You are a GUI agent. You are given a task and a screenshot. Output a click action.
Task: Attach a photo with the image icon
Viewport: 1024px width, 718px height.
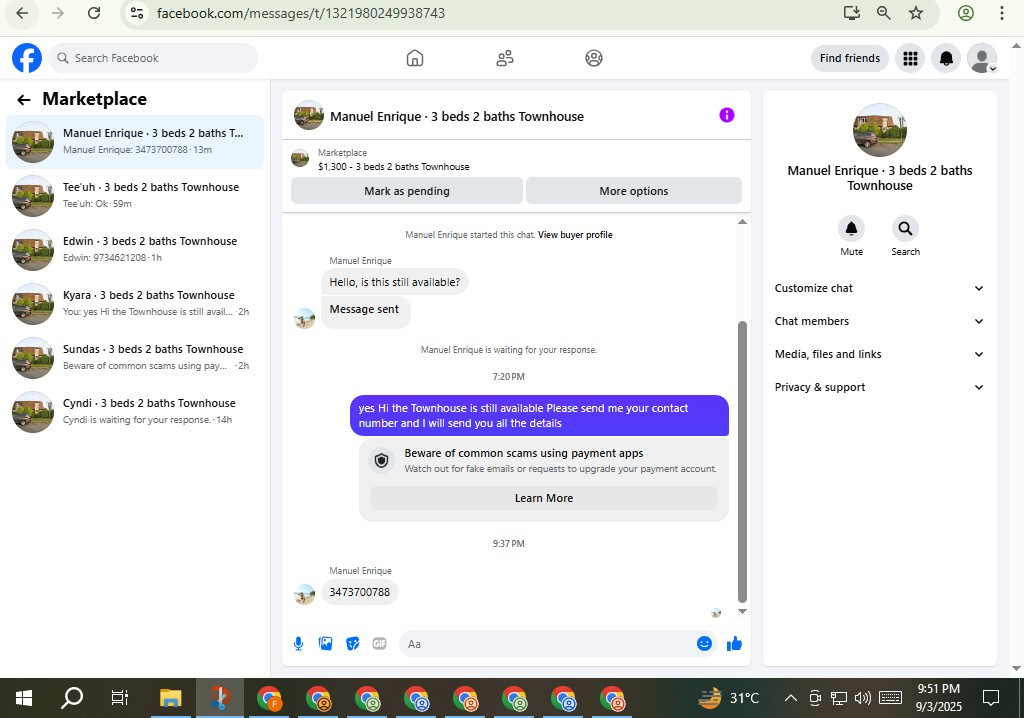[325, 644]
